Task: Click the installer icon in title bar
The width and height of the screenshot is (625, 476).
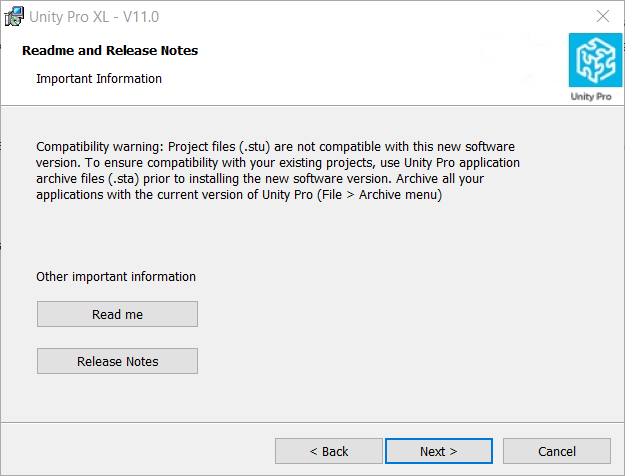Action: (x=14, y=16)
